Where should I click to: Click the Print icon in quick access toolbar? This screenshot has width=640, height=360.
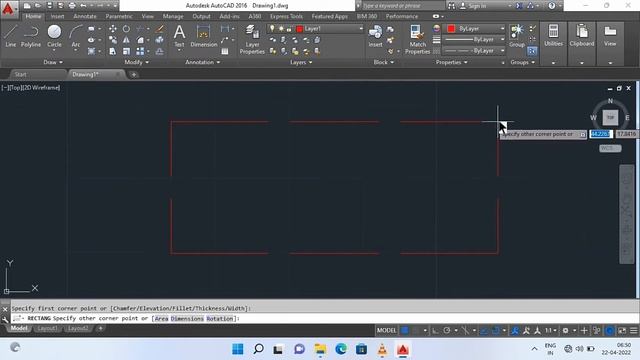click(x=72, y=6)
